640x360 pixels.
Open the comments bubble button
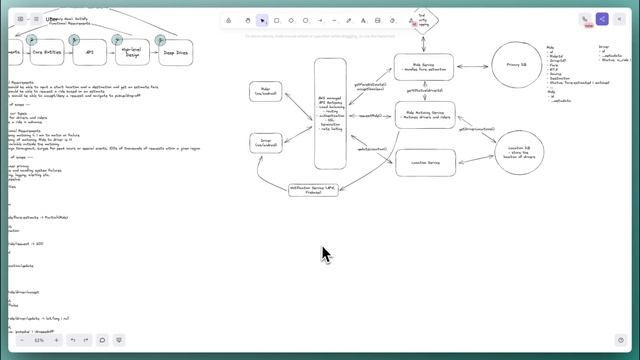click(x=102, y=340)
